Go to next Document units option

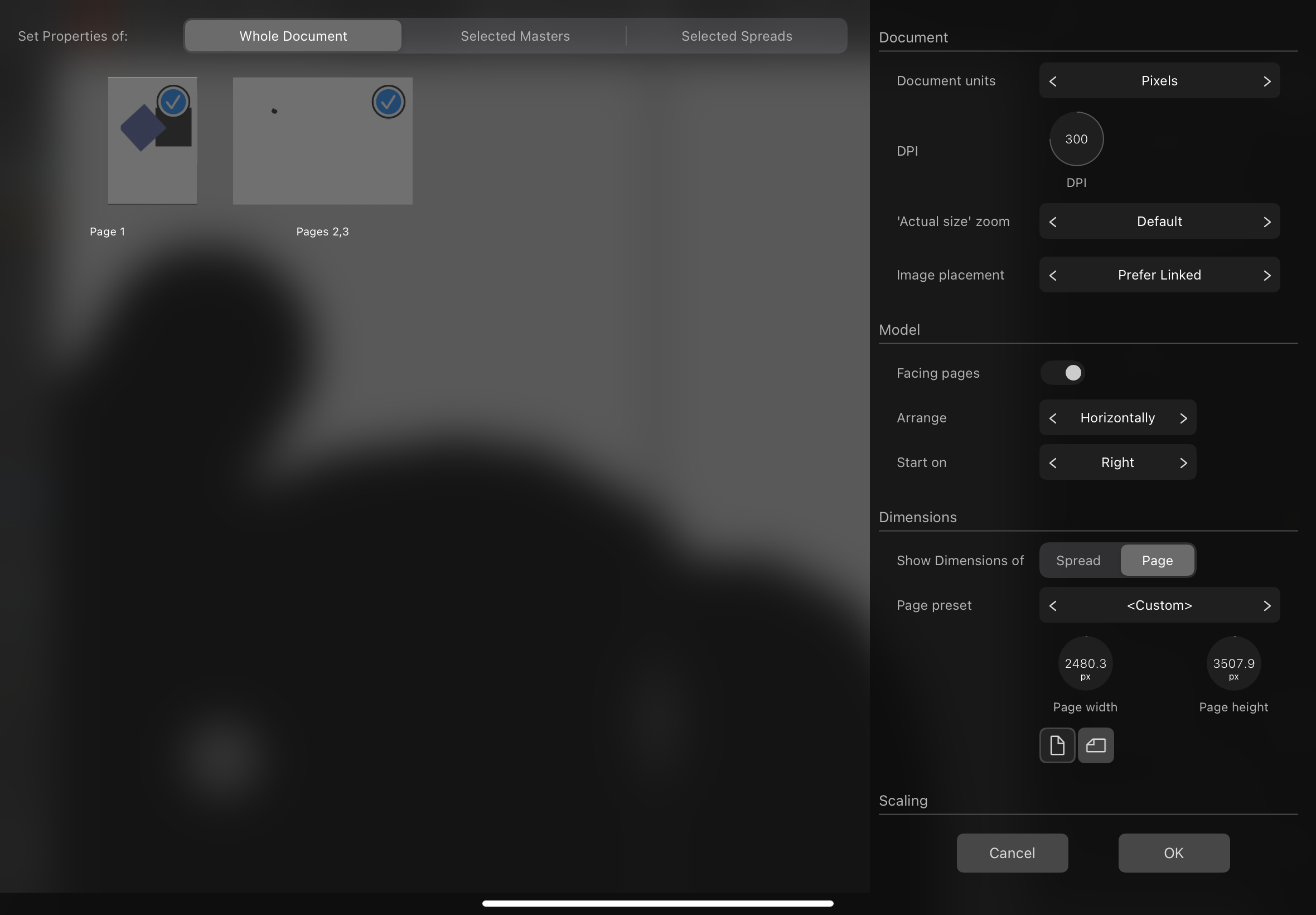coord(1267,81)
